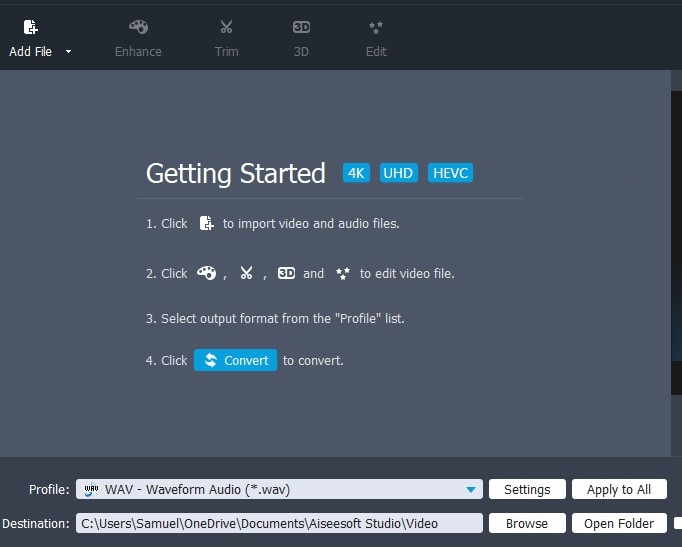682x547 pixels.
Task: Click "to import video and audio files." text
Action: point(311,223)
